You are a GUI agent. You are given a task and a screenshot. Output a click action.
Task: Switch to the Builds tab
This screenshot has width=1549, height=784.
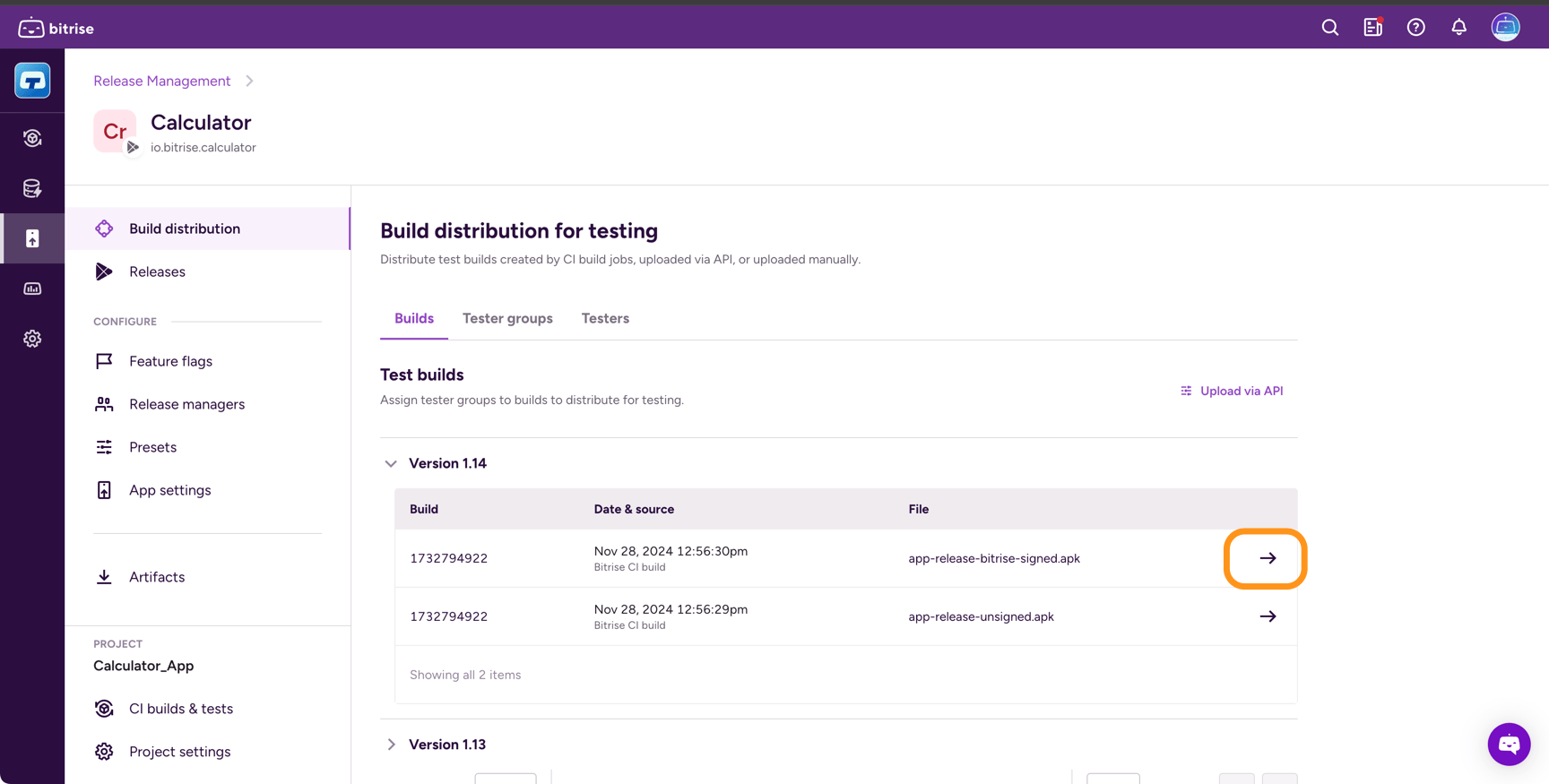tap(414, 318)
